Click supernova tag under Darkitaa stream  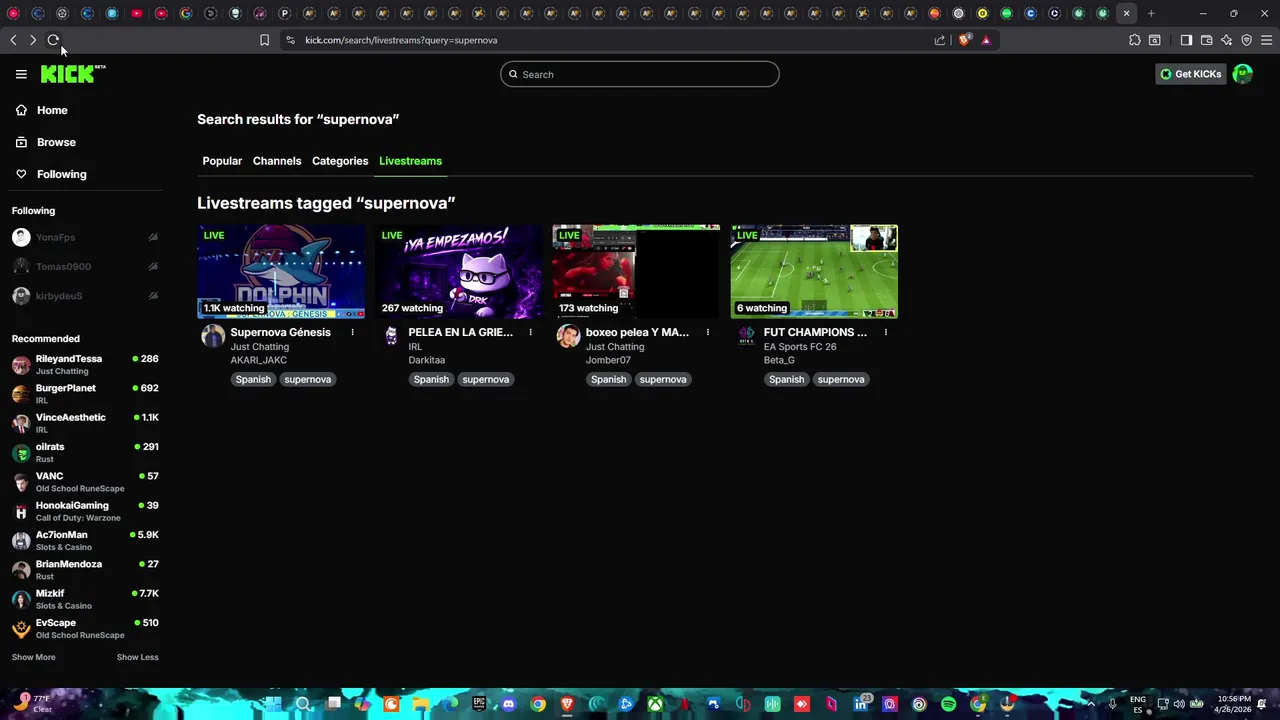486,379
